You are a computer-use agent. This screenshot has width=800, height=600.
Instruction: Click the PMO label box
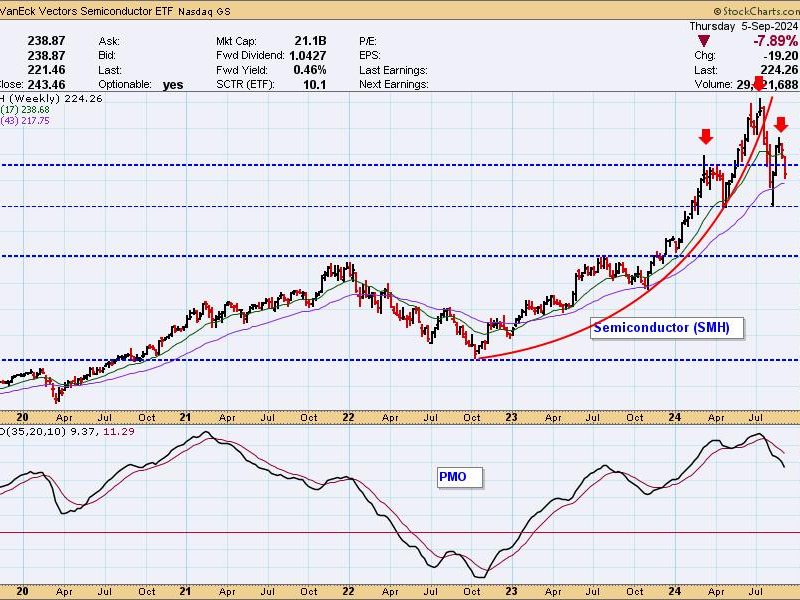click(460, 477)
